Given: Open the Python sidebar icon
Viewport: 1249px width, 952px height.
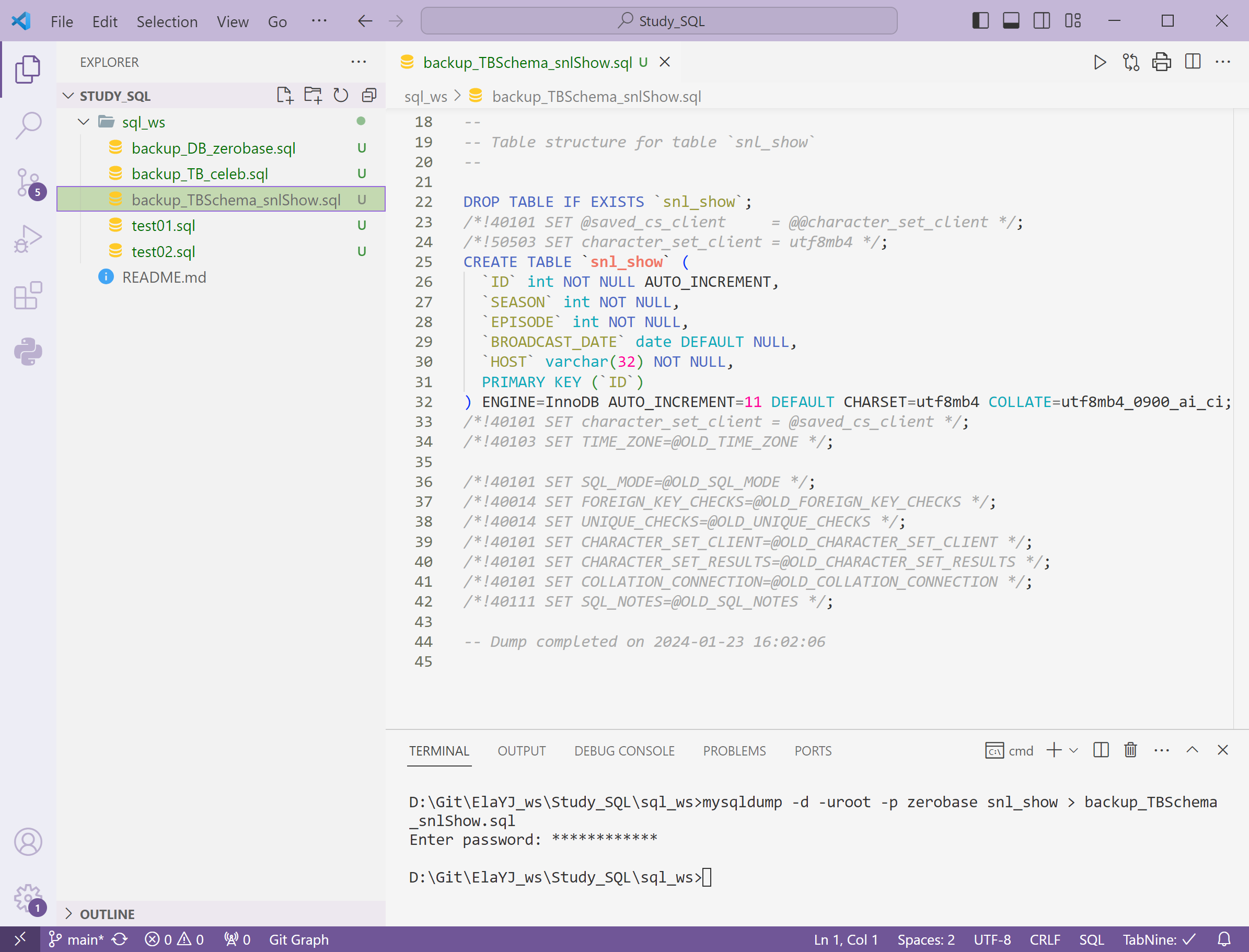Looking at the screenshot, I should 28,352.
